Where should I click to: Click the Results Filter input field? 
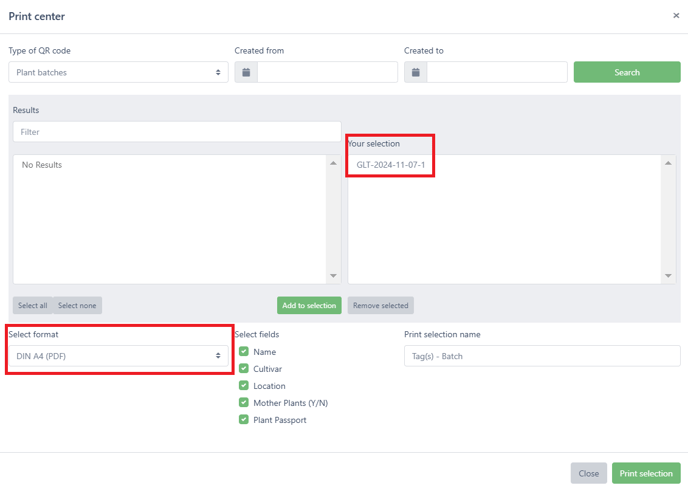tap(177, 132)
